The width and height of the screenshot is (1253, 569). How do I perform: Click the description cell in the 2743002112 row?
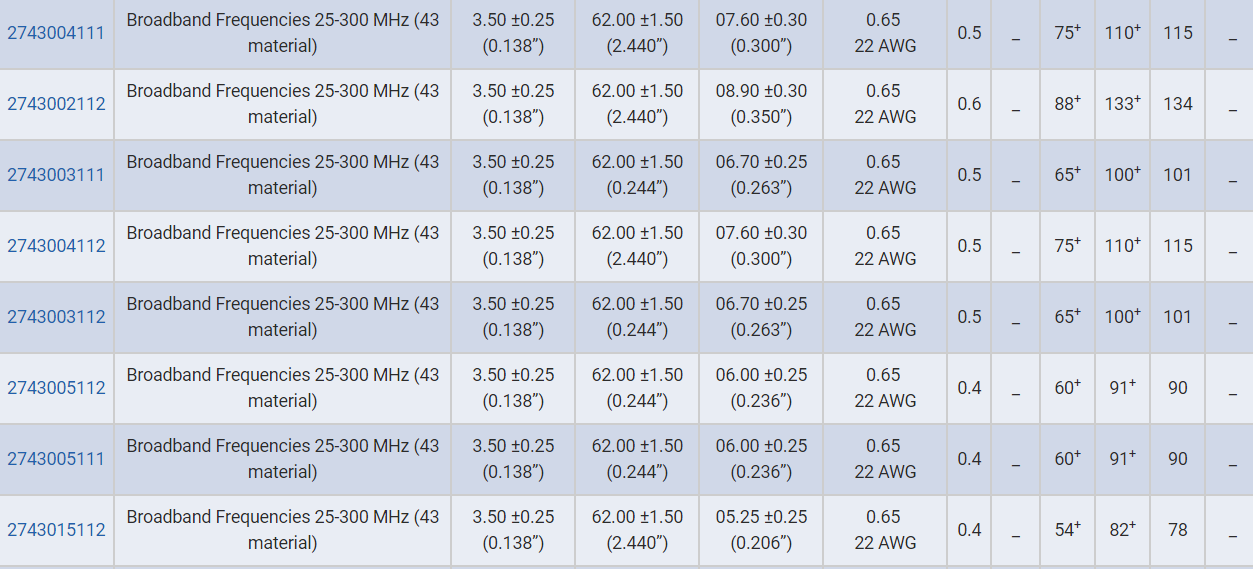283,104
